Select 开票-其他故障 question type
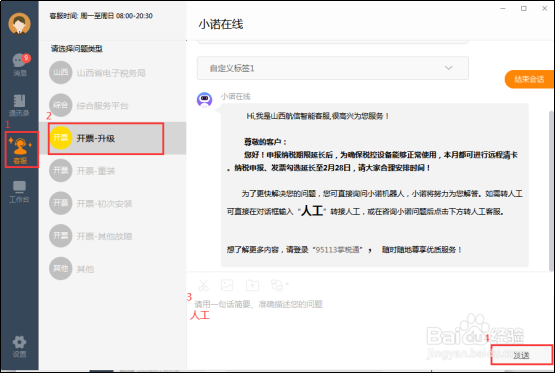 [104, 236]
